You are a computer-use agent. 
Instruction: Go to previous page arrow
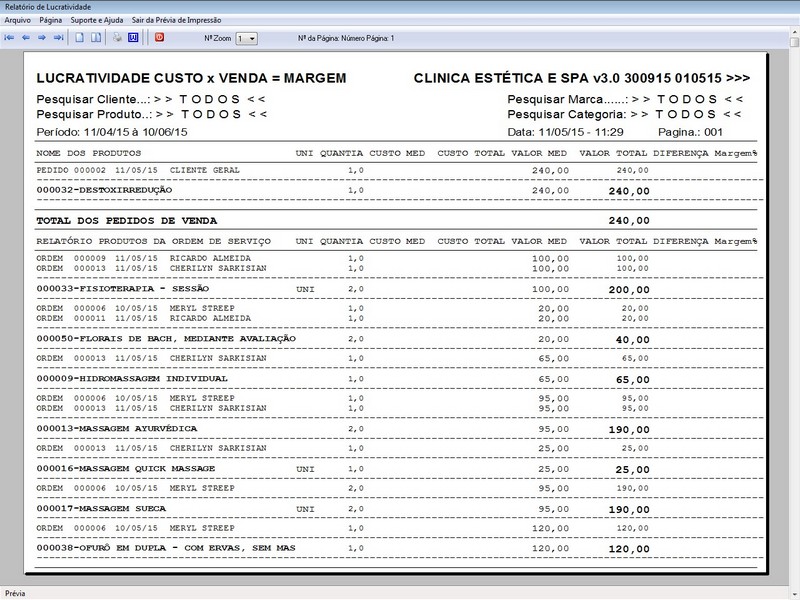click(26, 38)
